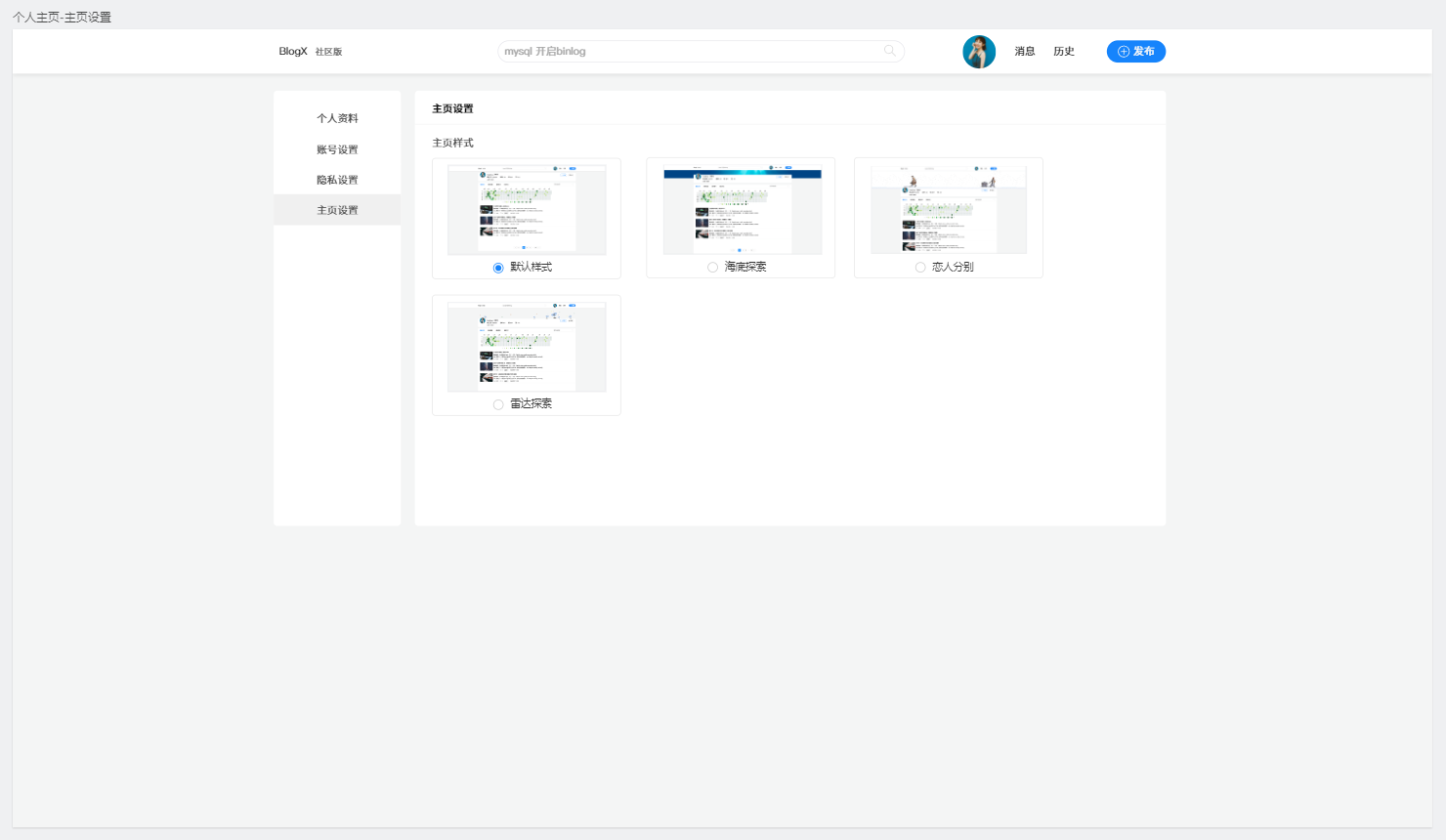Click the 海底探索 blue-banner preview thumbnail
Viewport: 1446px width, 840px height.
[x=742, y=209]
